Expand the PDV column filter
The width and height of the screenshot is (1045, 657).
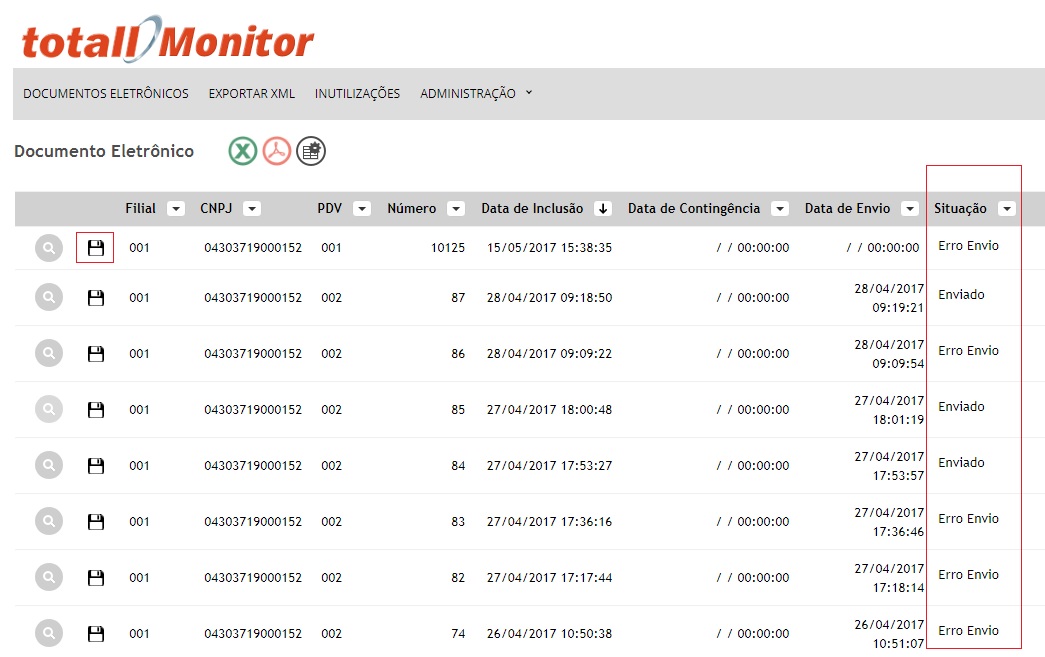click(362, 209)
